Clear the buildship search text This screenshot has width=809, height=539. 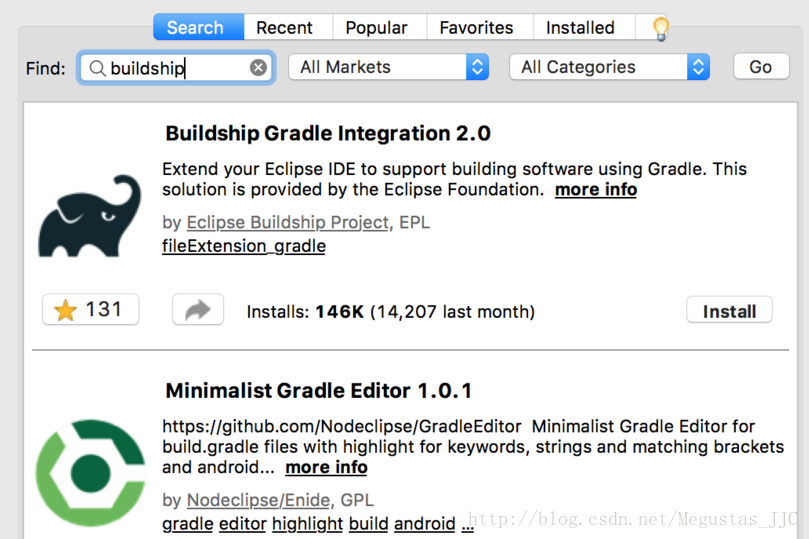tap(258, 68)
